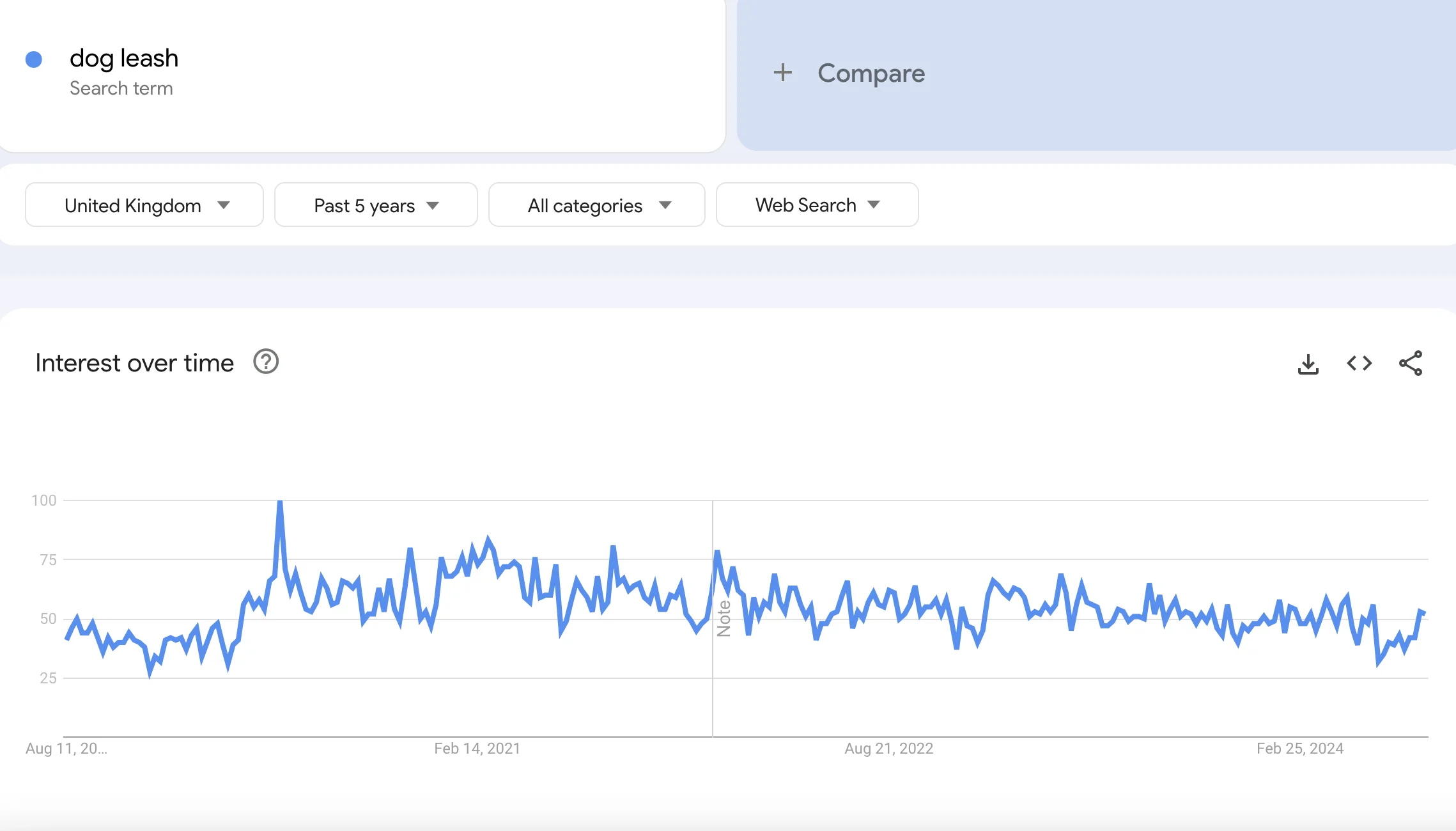Click the Feb 14, 2021 axis label
Screen dimensions: 1456x831
[477, 749]
